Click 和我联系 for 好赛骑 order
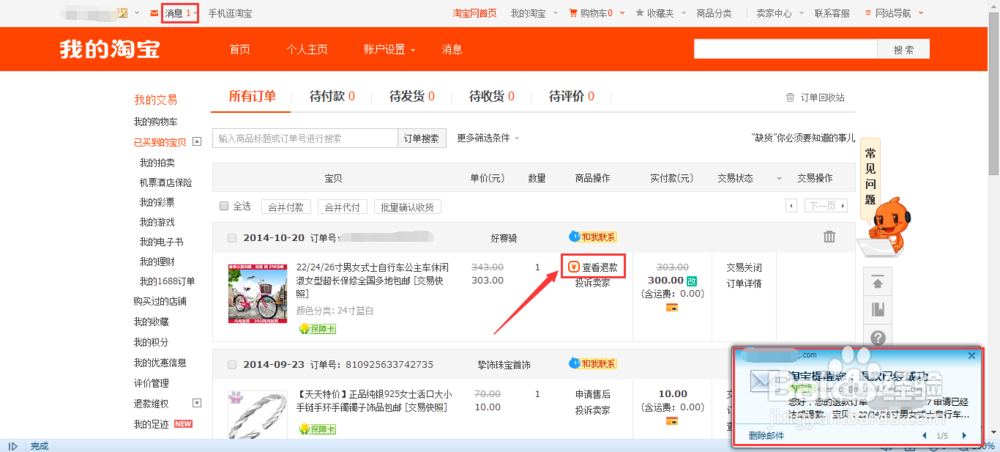Image resolution: width=1000 pixels, height=452 pixels. point(592,237)
